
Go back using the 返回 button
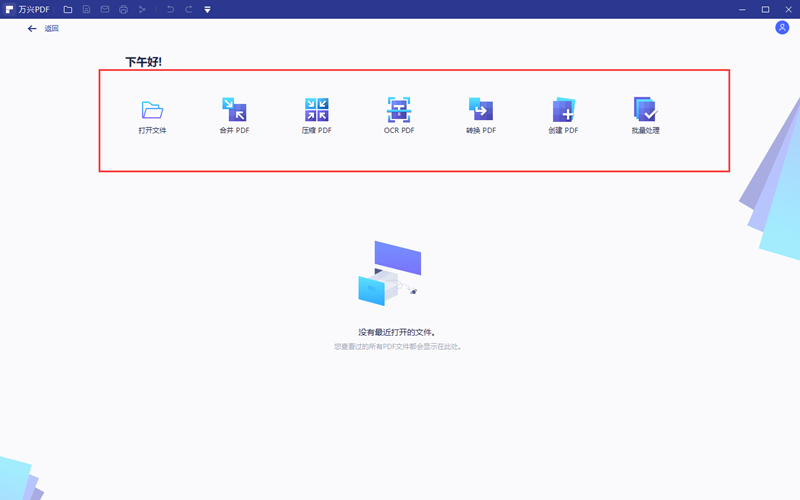click(43, 28)
